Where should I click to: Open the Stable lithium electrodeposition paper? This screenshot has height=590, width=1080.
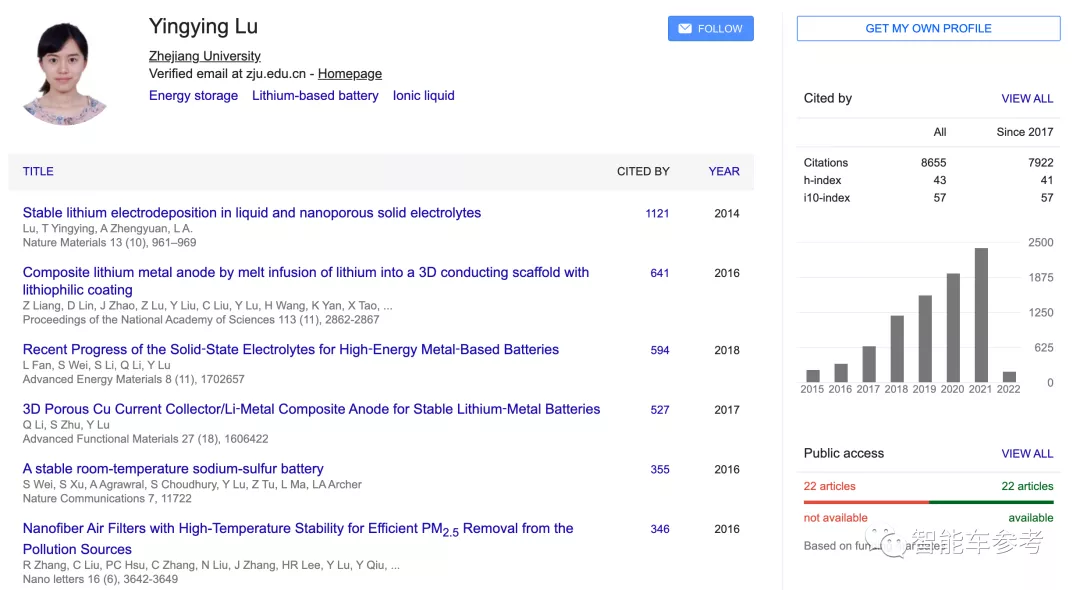point(252,213)
